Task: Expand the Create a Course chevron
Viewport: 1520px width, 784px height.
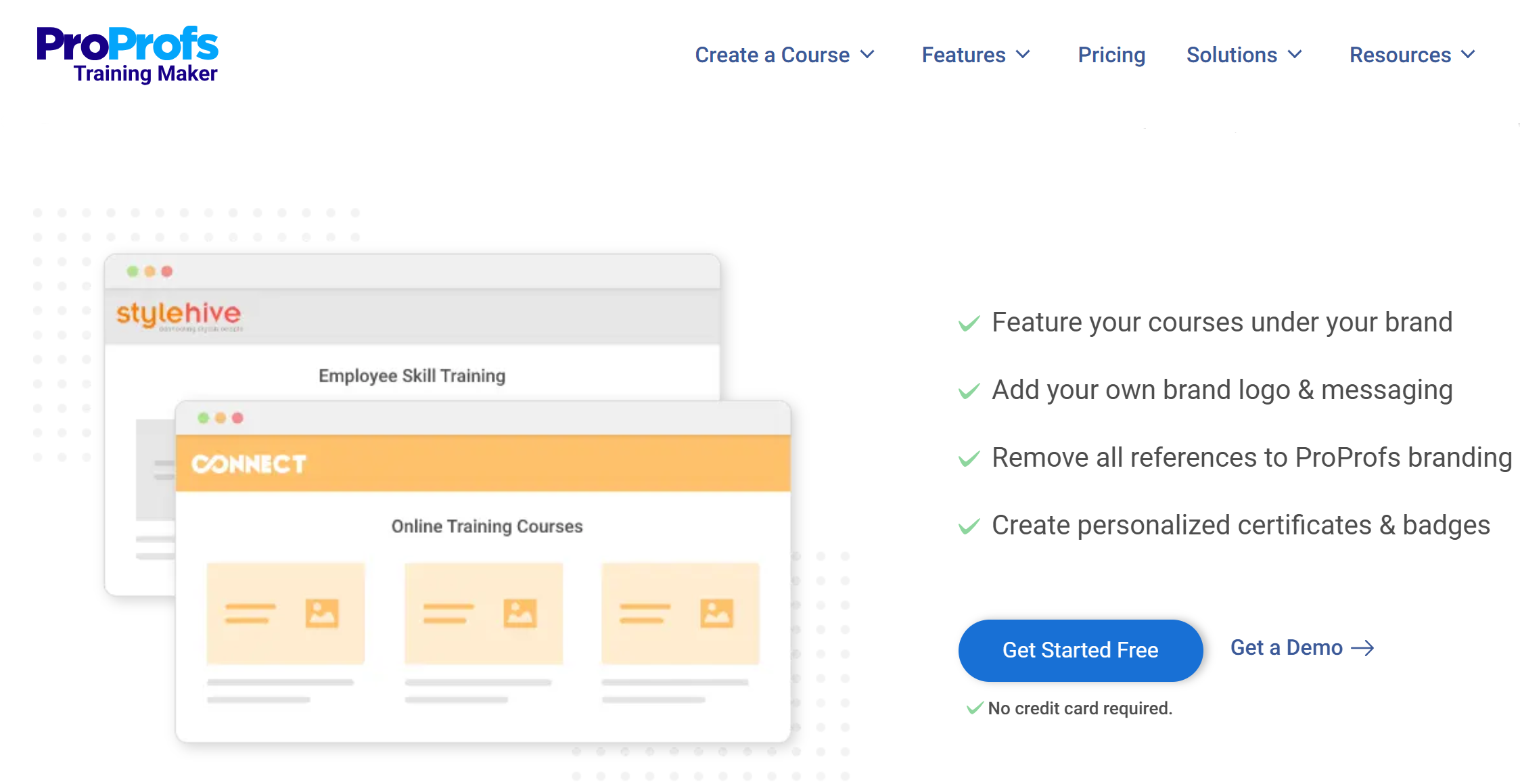Action: [x=867, y=54]
